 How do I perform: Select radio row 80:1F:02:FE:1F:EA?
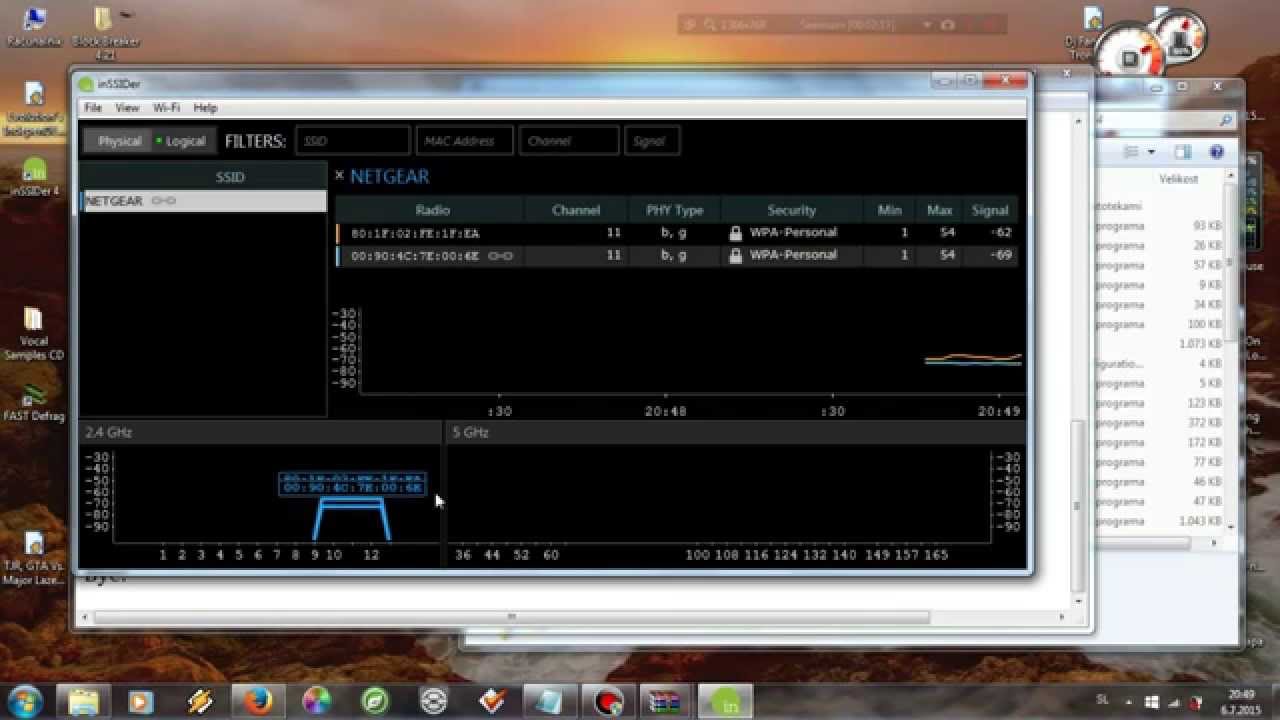676,233
